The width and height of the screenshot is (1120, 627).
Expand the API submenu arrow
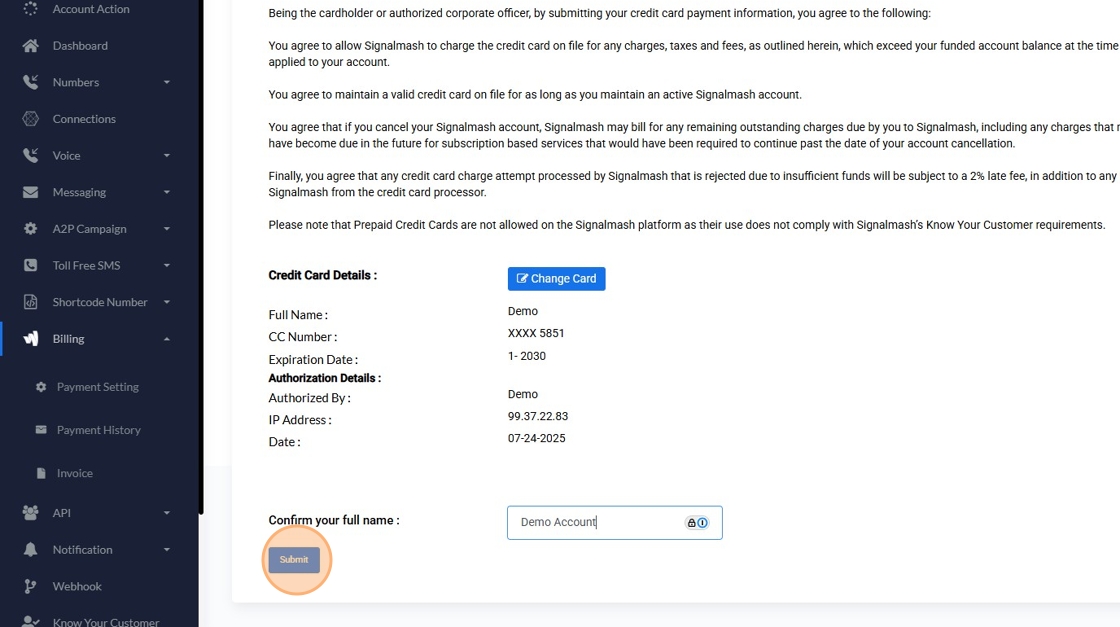(x=167, y=513)
